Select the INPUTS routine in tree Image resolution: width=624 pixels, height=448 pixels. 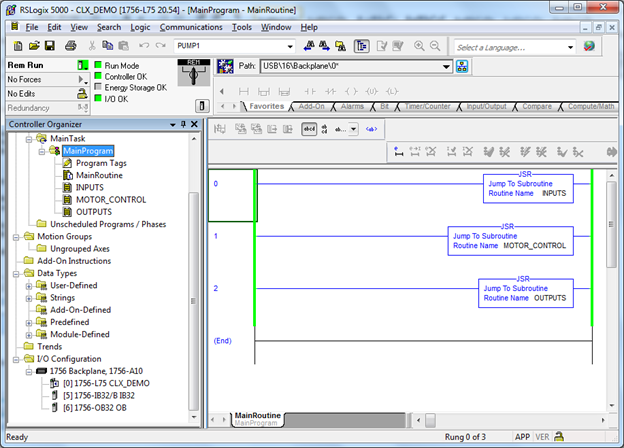pos(90,187)
